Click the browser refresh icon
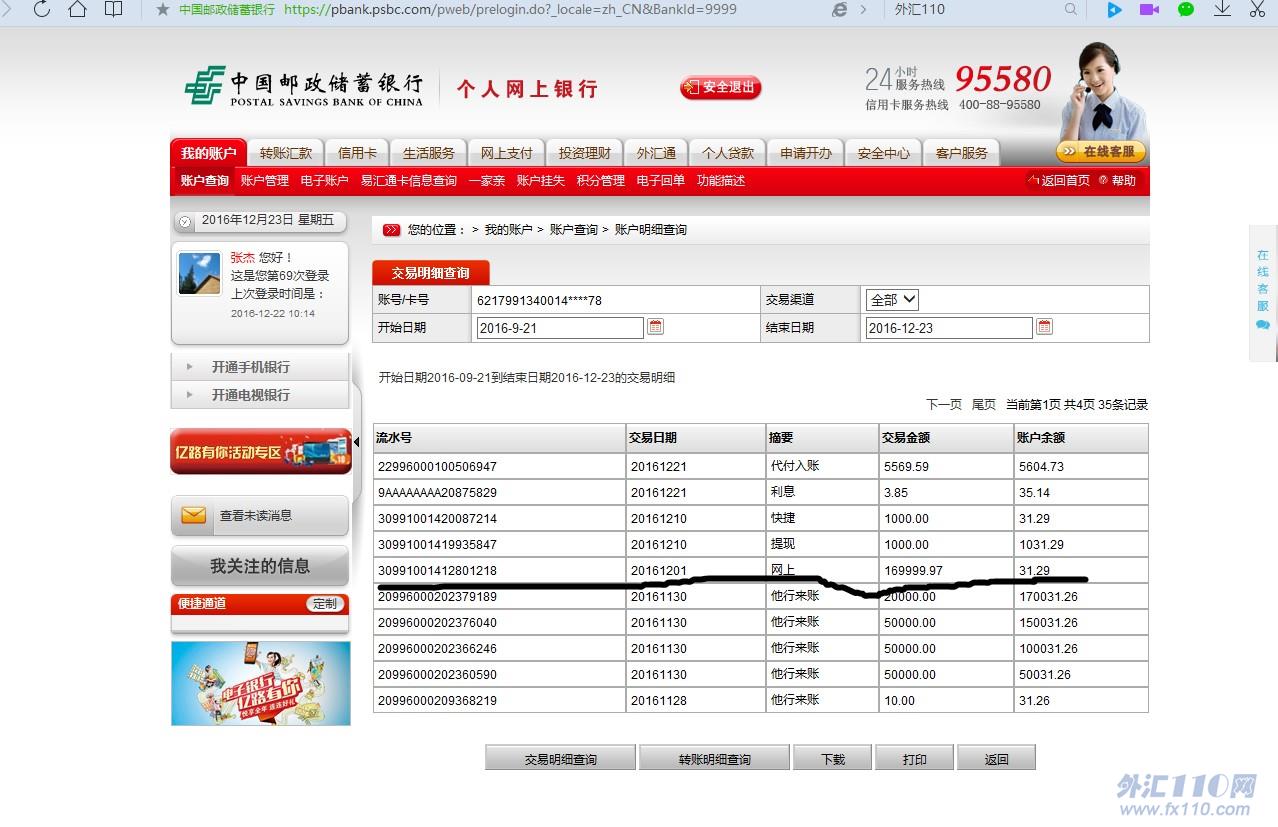This screenshot has height=827, width=1278. click(42, 10)
